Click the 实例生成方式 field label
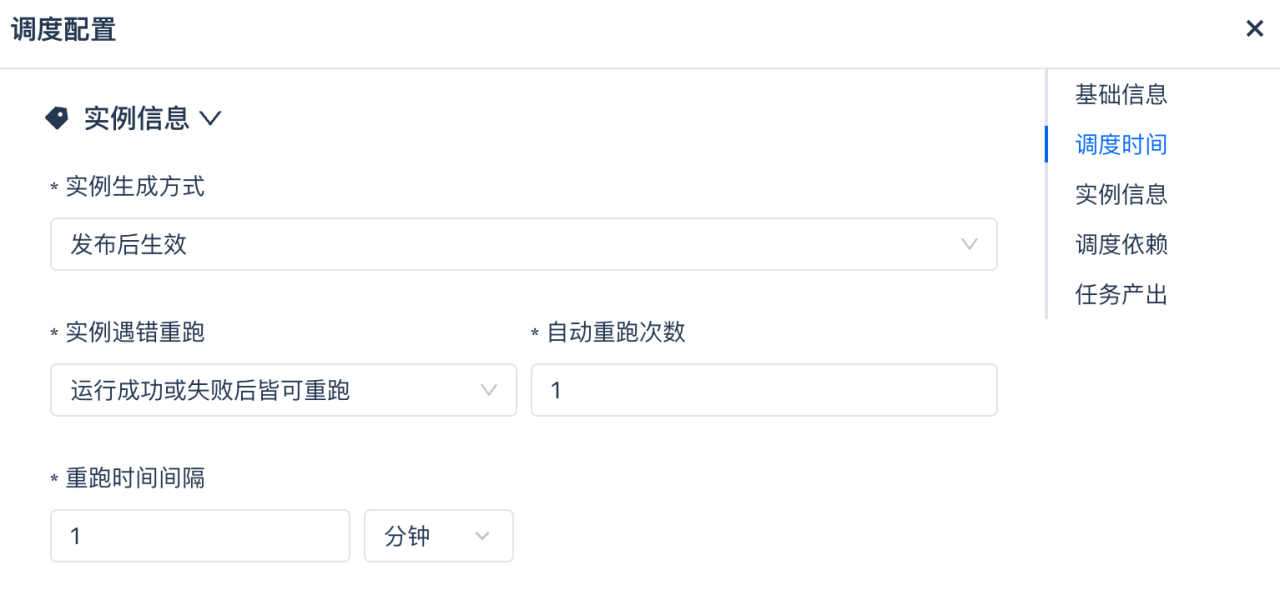1280x590 pixels. point(134,187)
